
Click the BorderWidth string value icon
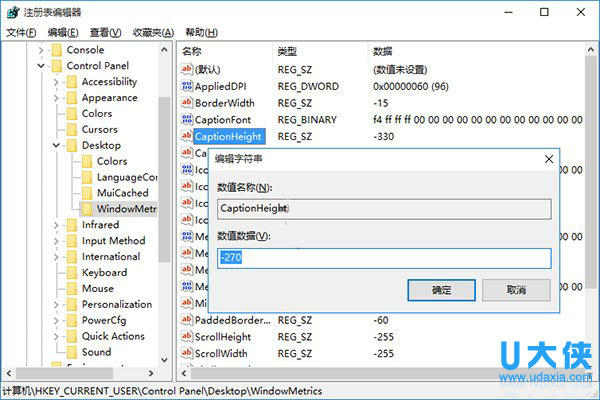point(187,103)
